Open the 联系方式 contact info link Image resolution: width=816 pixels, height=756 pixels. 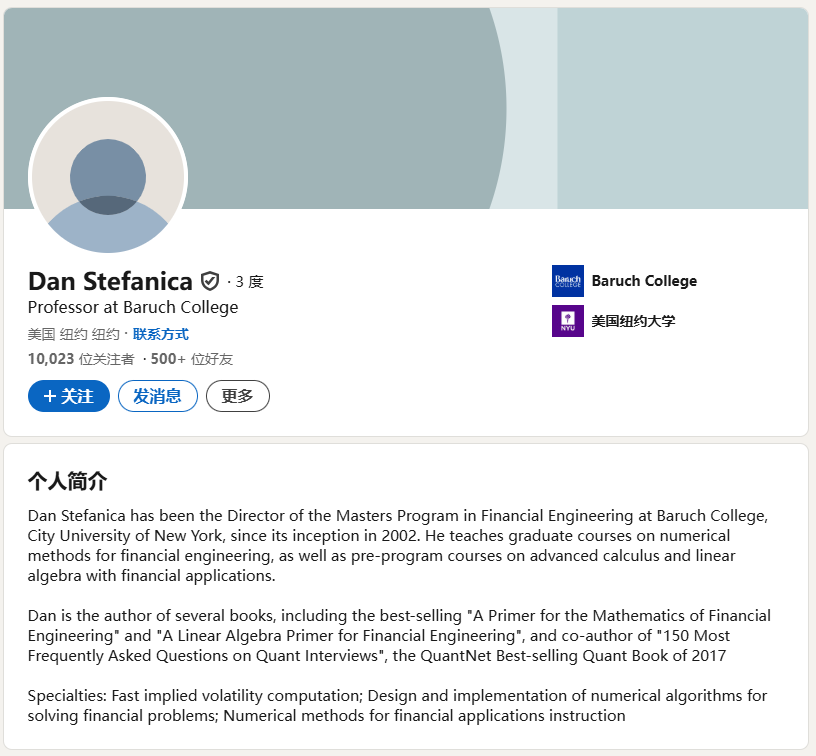click(x=160, y=334)
